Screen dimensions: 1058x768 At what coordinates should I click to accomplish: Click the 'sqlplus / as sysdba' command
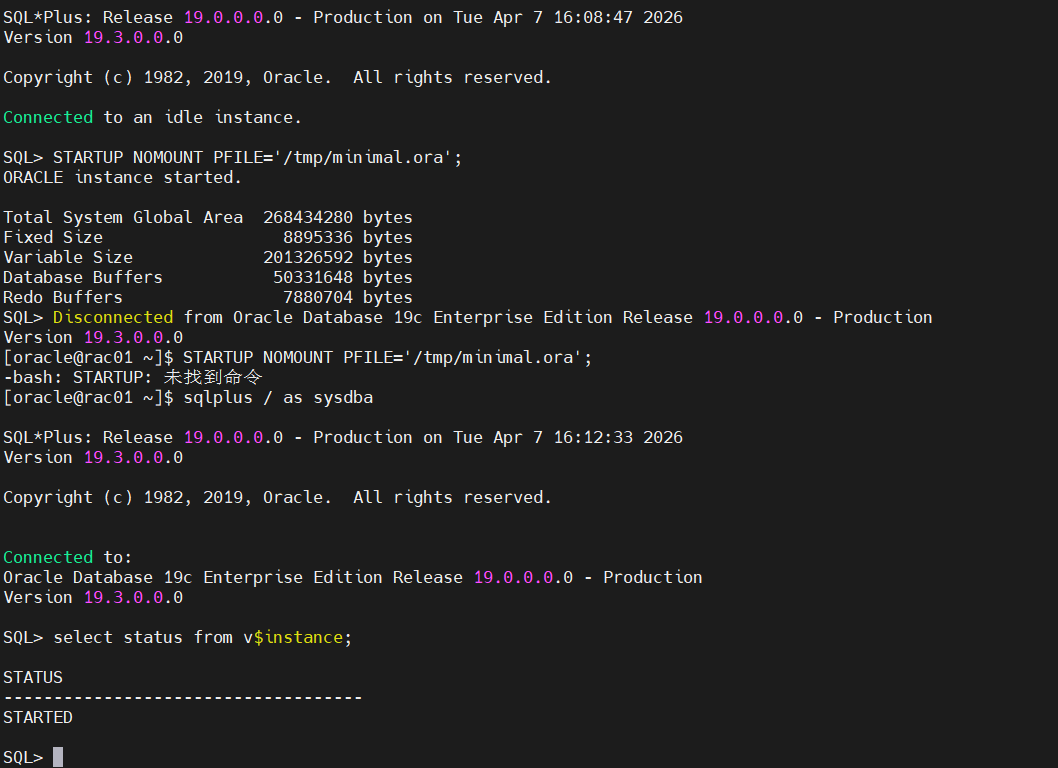278,397
